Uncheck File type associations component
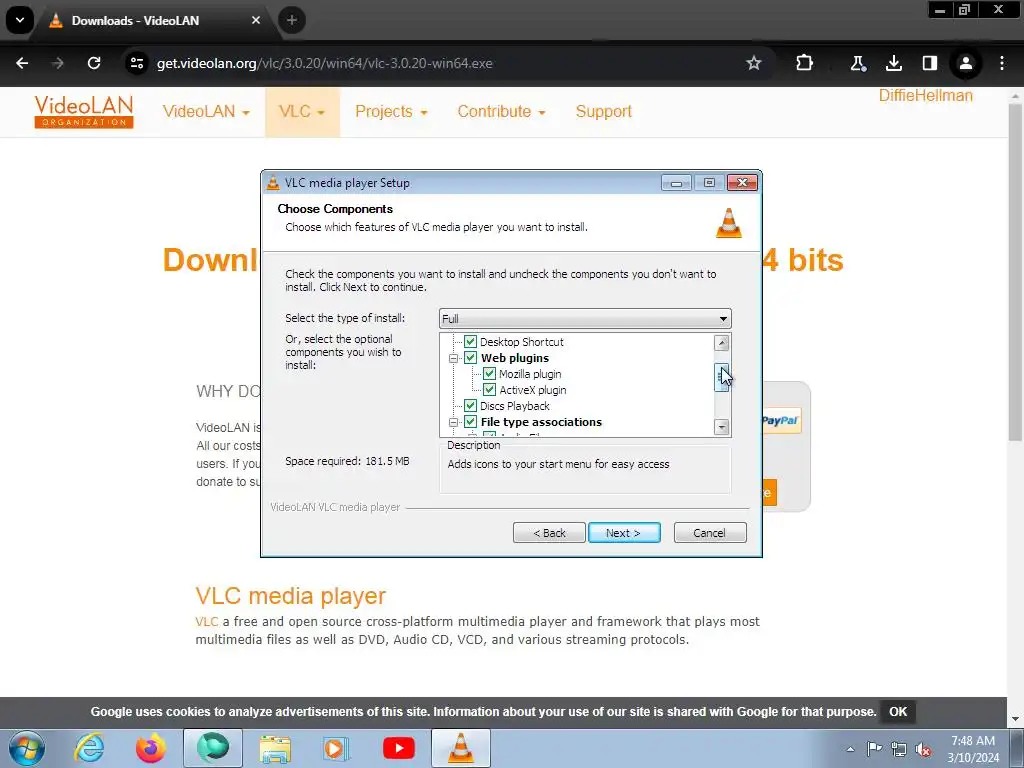This screenshot has height=768, width=1024. (470, 422)
